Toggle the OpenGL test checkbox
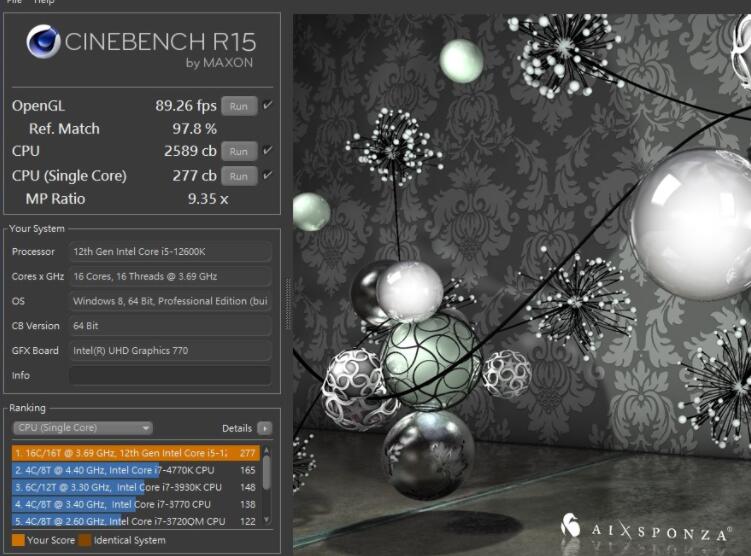Screen dimensions: 751x556 (267, 105)
